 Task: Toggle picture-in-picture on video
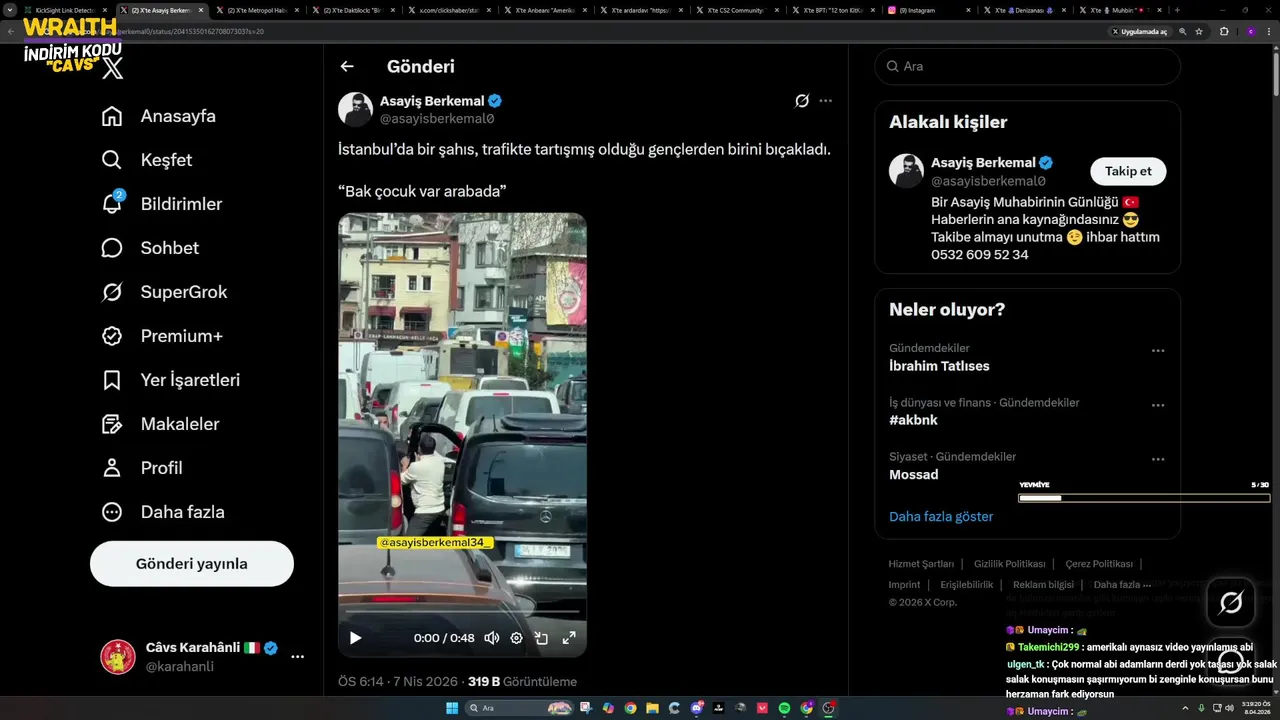coord(541,637)
